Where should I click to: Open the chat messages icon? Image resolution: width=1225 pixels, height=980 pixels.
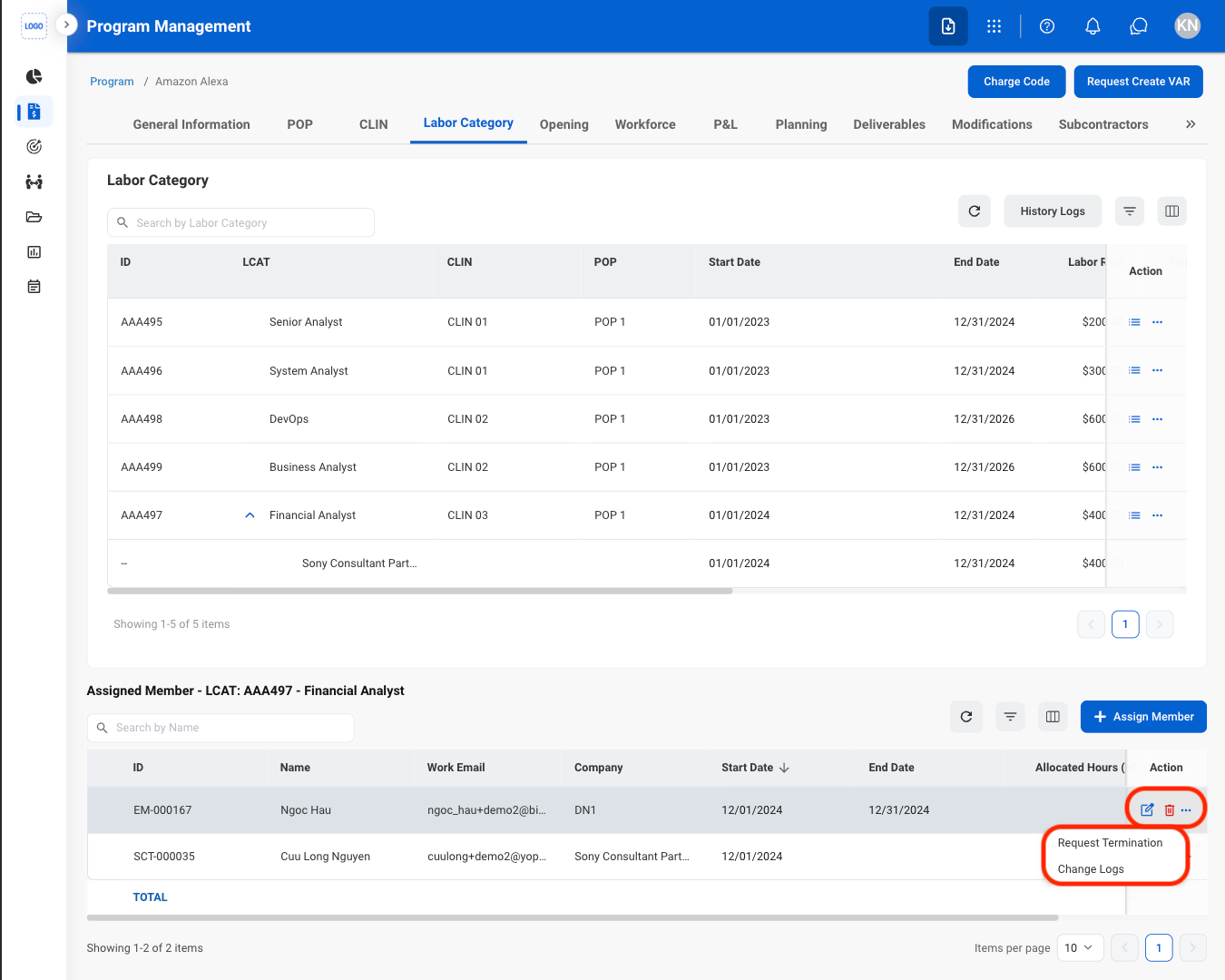(1139, 26)
